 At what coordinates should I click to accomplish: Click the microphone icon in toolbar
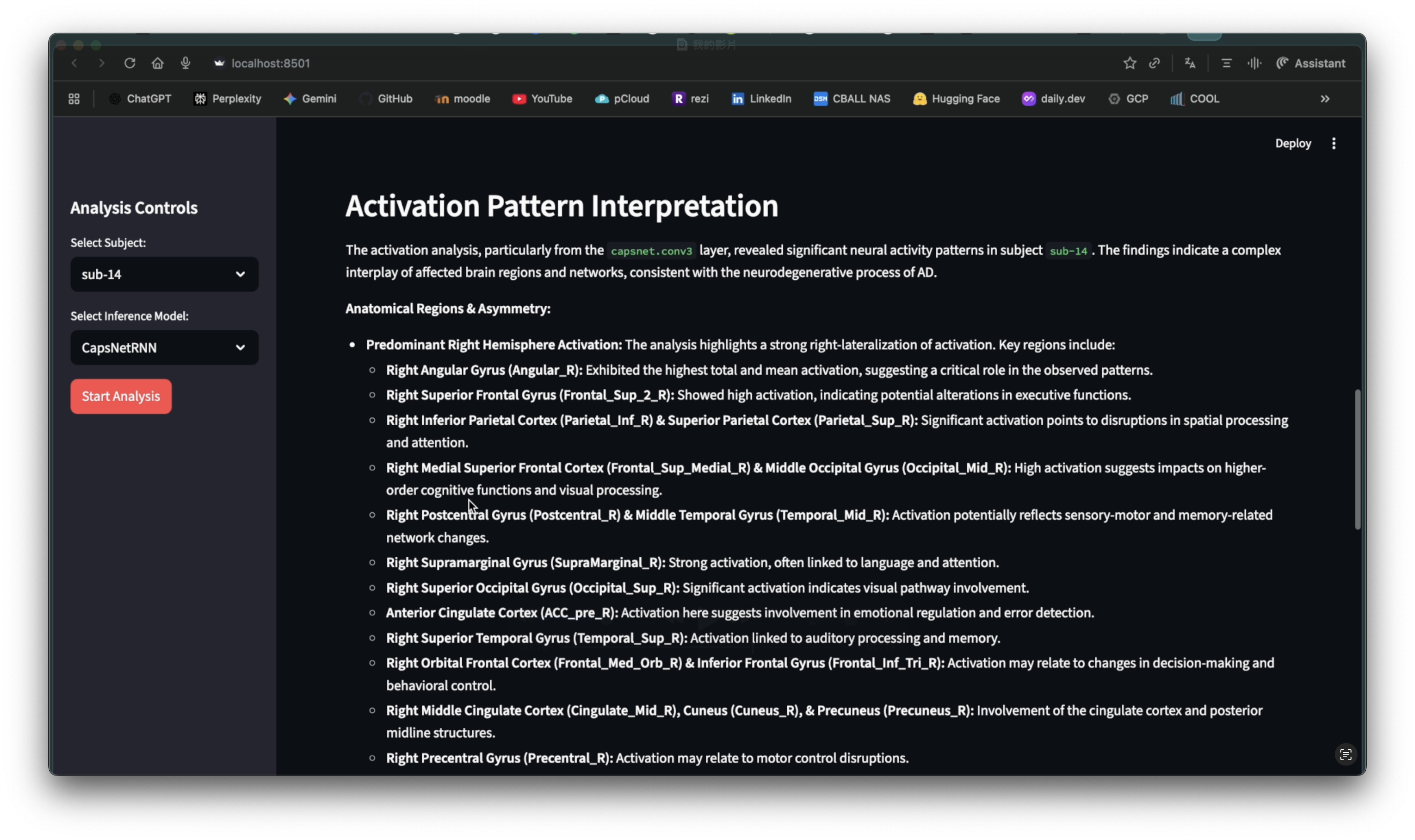coord(185,64)
